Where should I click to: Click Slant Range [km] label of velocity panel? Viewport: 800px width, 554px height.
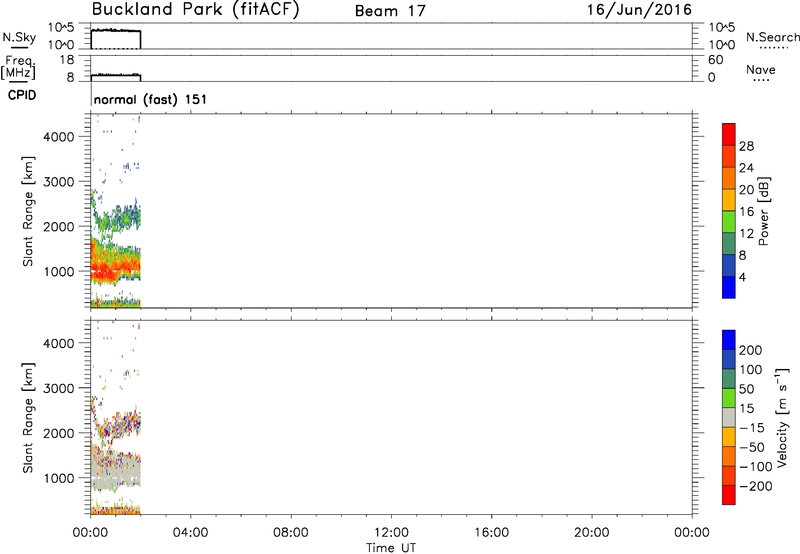click(x=28, y=418)
